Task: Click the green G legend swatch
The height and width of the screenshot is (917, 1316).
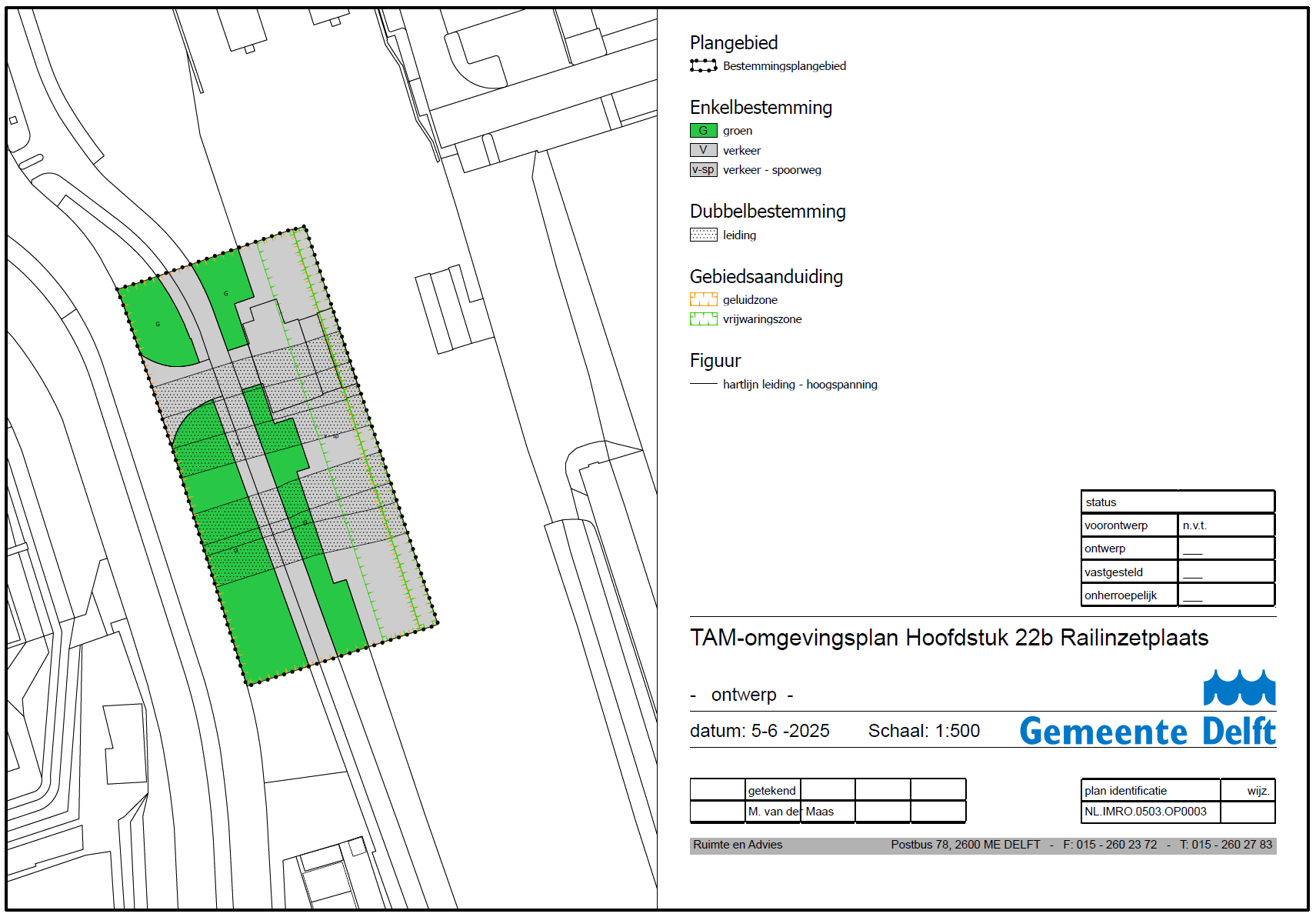Action: (x=703, y=131)
